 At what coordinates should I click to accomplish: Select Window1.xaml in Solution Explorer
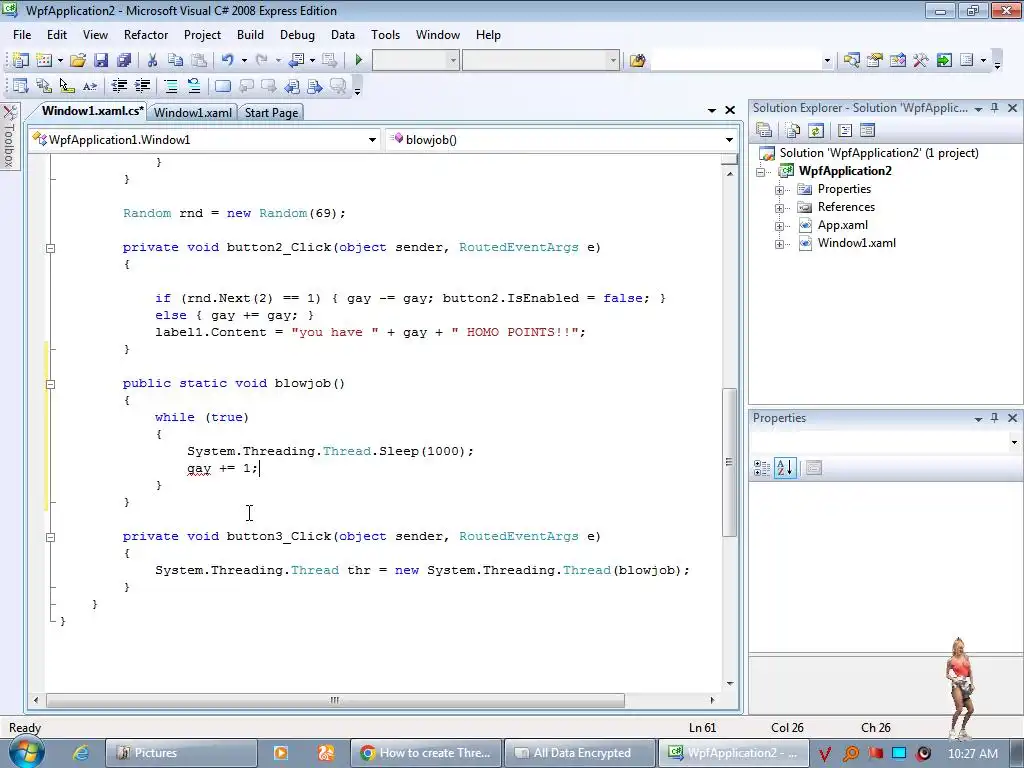tap(856, 243)
